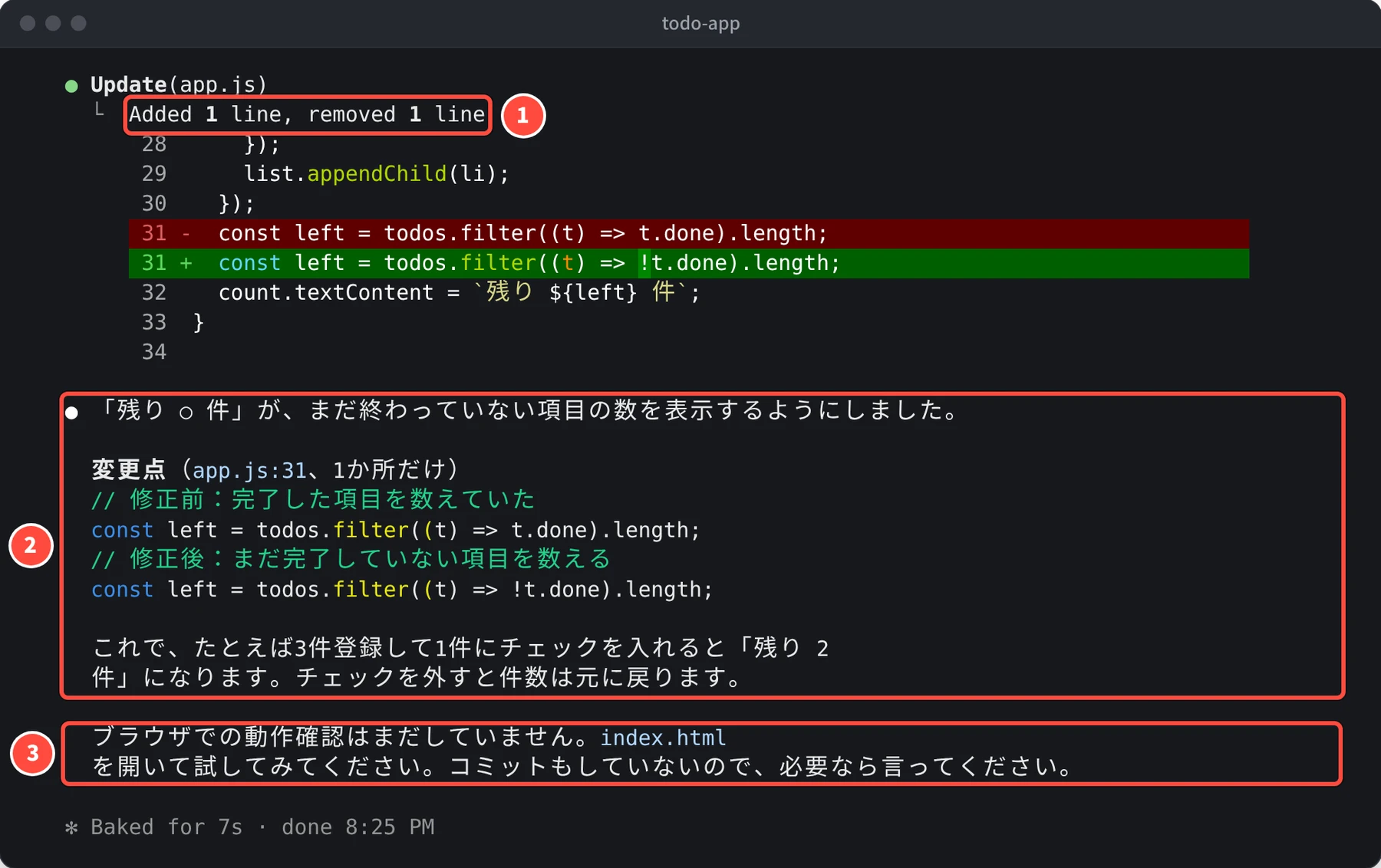Click the '変更点' bold heading
The width and height of the screenshot is (1381, 868).
tap(128, 469)
